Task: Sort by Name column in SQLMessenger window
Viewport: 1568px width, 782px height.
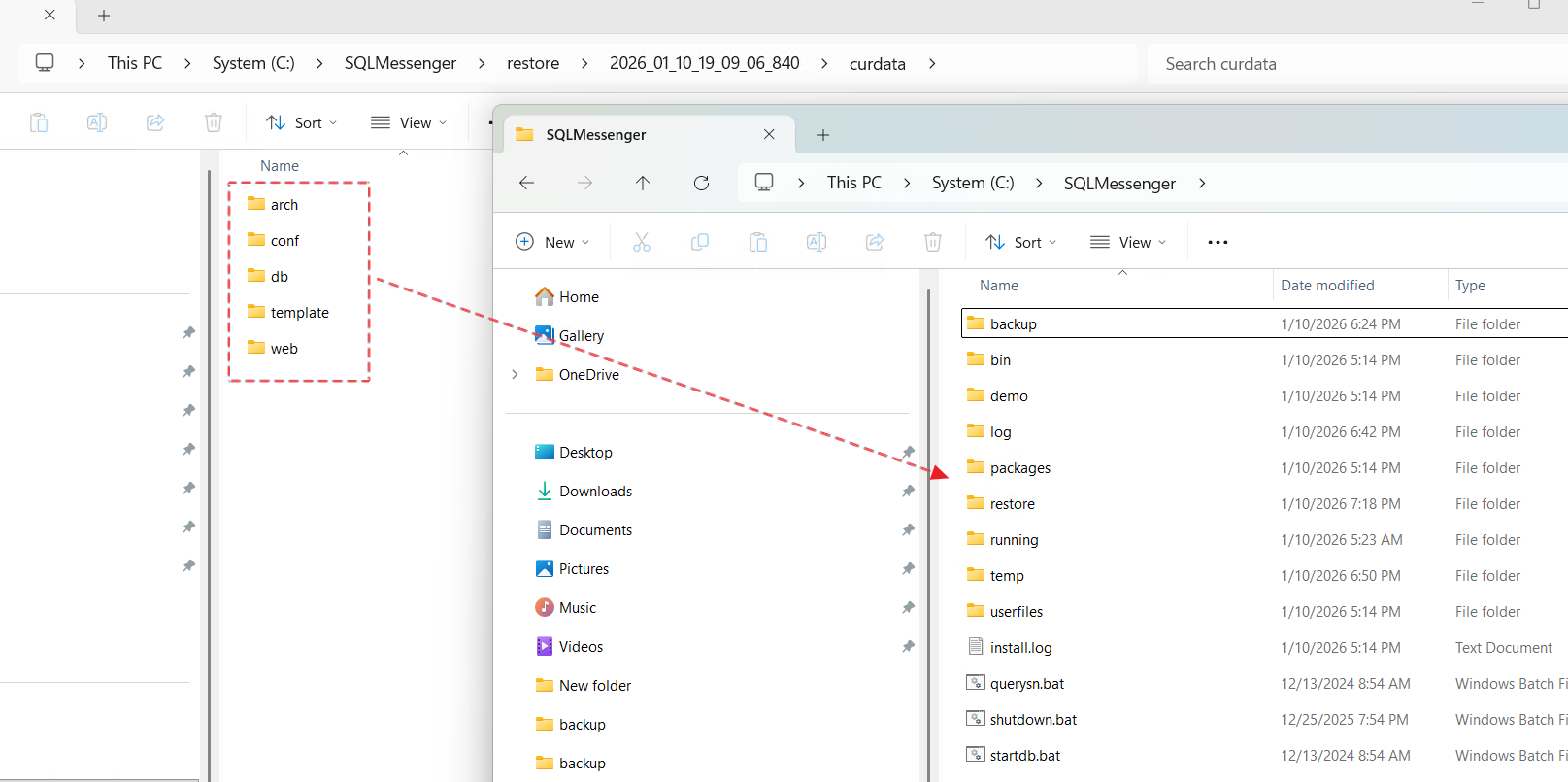Action: coord(999,285)
